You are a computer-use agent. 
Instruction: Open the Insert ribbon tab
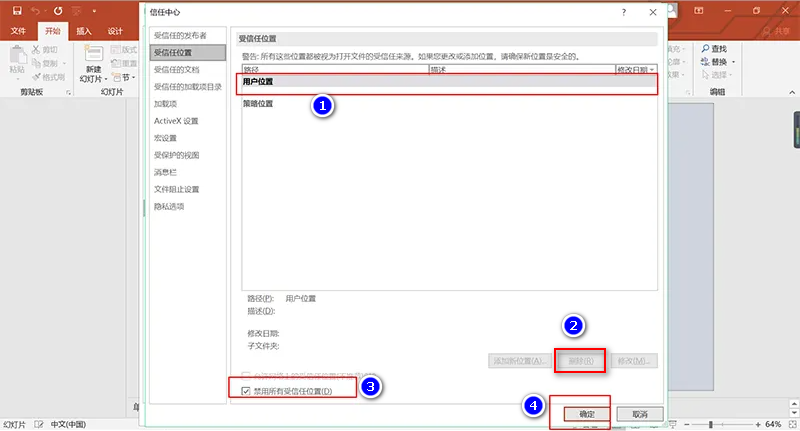84,31
